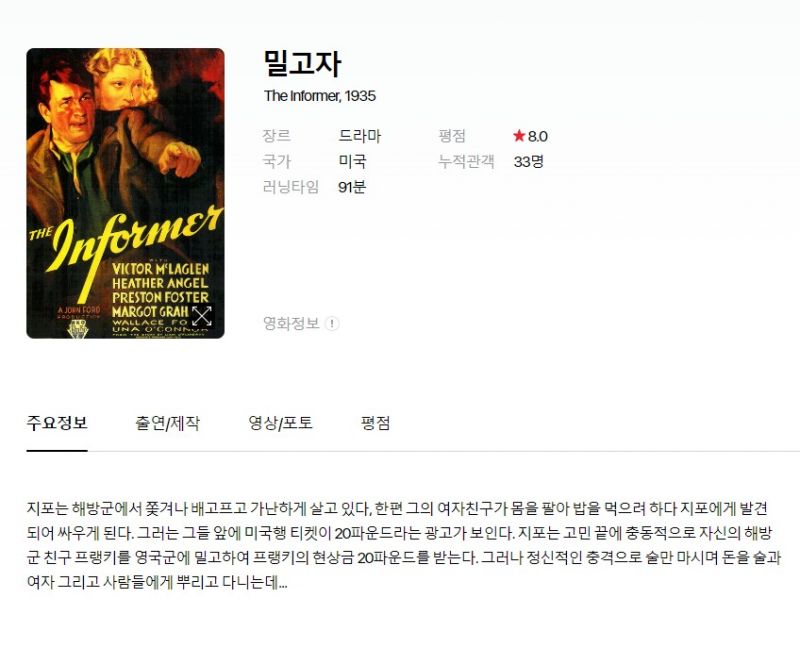The height and width of the screenshot is (648, 800).
Task: Enlarge the poster with the expand arrows icon
Action: pos(202,316)
